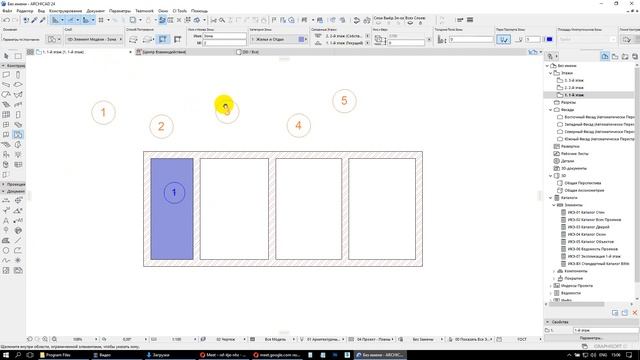640x360 pixels.
Task: Select the Text tool in Document tools
Action: coord(6,220)
